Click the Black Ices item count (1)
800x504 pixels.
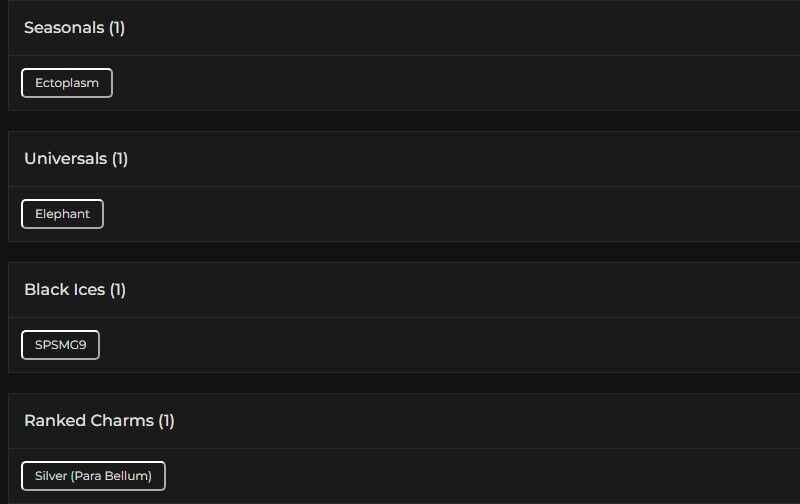118,290
